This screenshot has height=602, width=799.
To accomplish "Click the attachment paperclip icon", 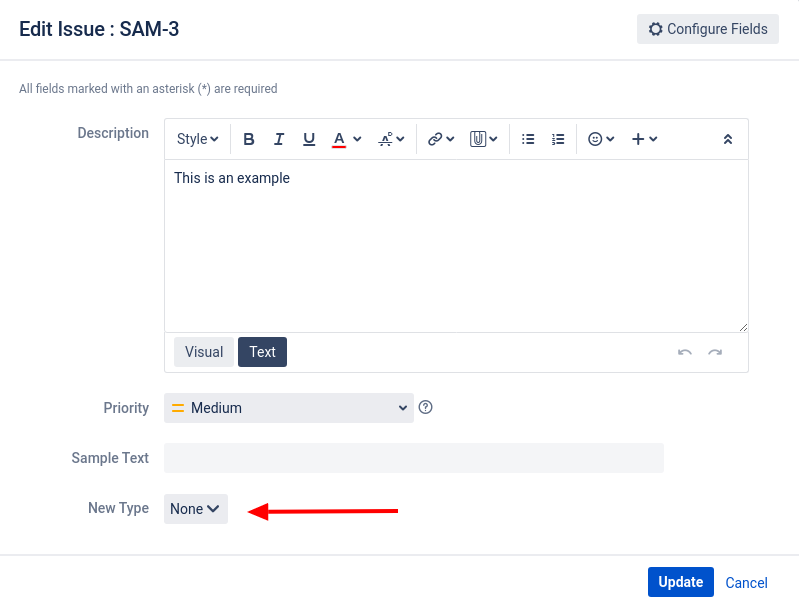I will click(x=478, y=139).
